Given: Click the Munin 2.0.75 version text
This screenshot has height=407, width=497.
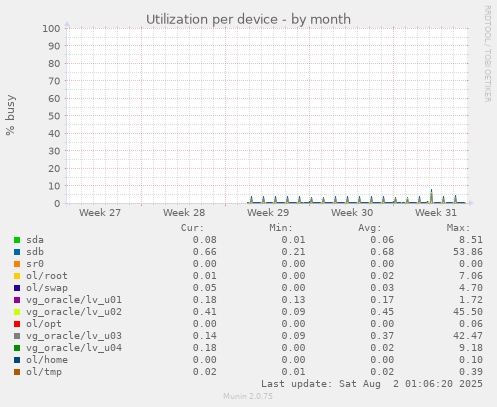Looking at the screenshot, I should [x=248, y=396].
